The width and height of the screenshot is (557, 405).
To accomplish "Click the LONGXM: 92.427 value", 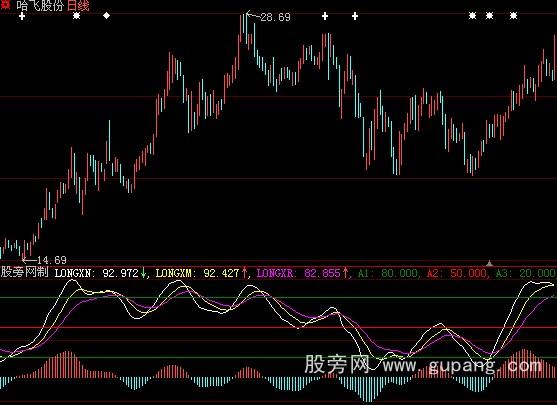I will tap(197, 273).
